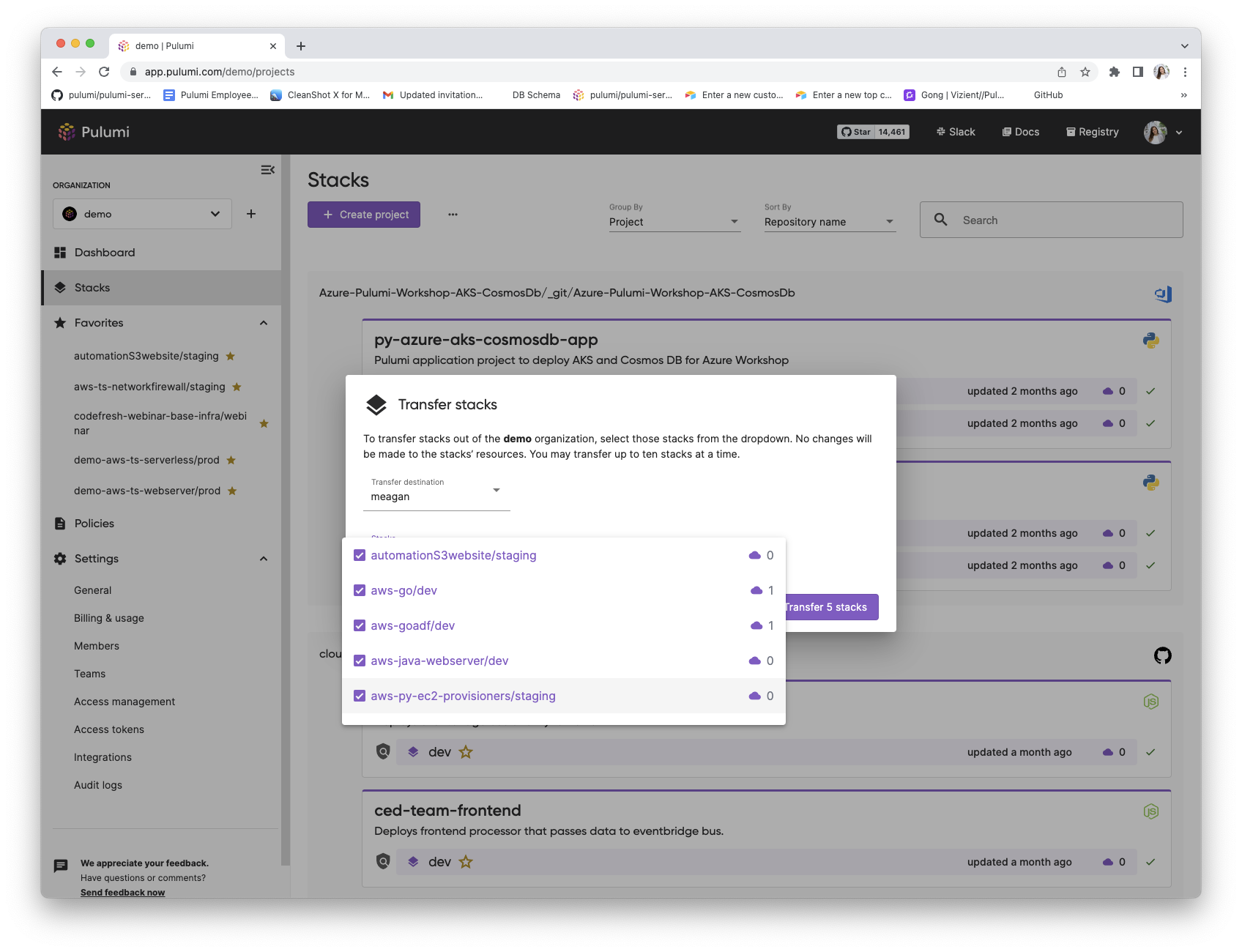Open the Sort By Repository name dropdown
The width and height of the screenshot is (1242, 952).
830,222
